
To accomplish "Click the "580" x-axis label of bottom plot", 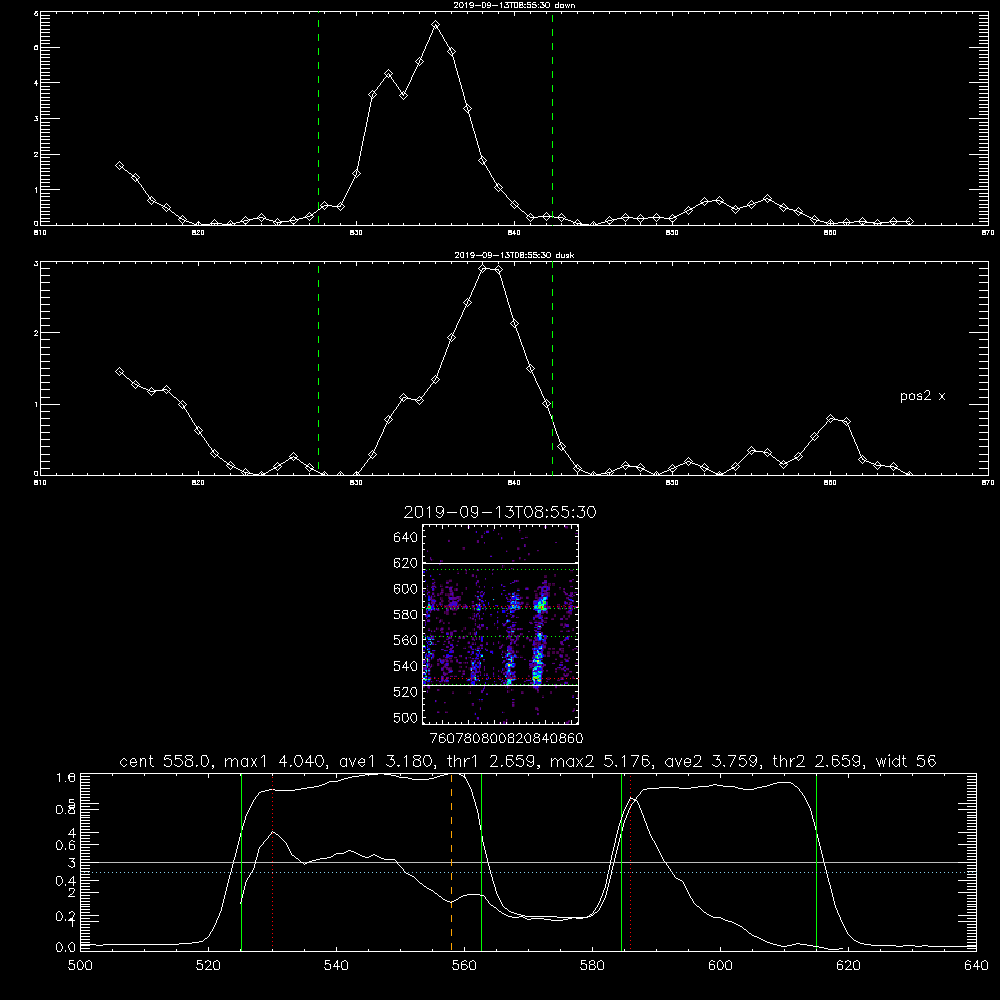I will pos(592,966).
